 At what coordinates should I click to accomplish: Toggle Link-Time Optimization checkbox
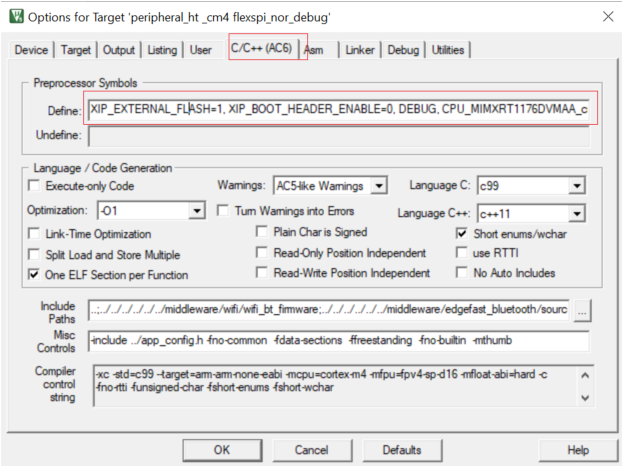[36, 232]
